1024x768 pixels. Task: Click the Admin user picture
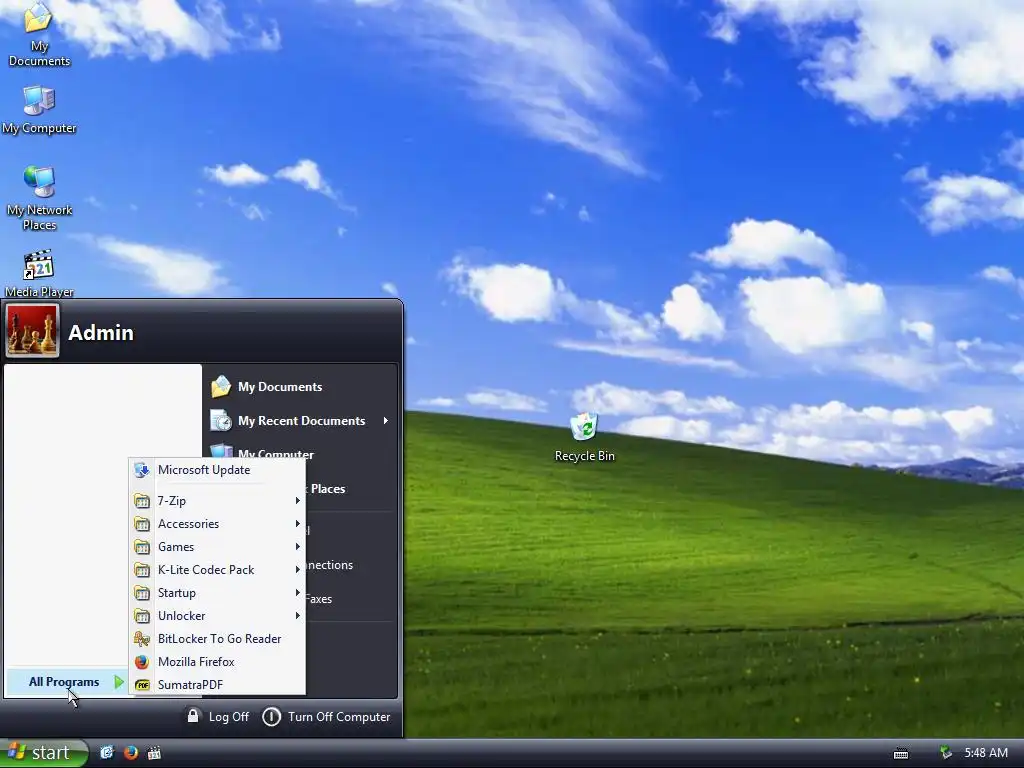pos(32,330)
